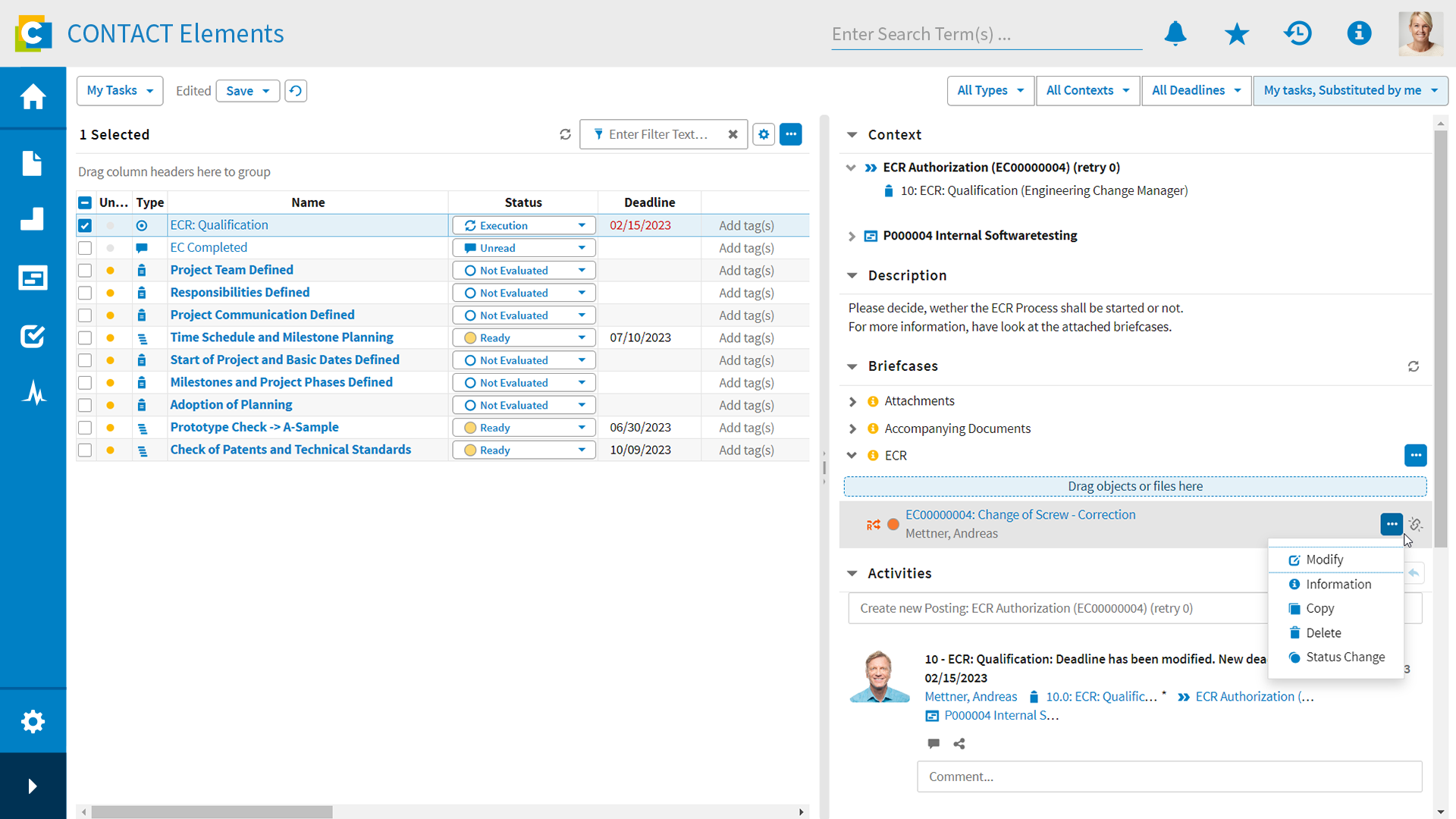Open the My Tasks dropdown
Image resolution: width=1456 pixels, height=819 pixels.
click(120, 91)
